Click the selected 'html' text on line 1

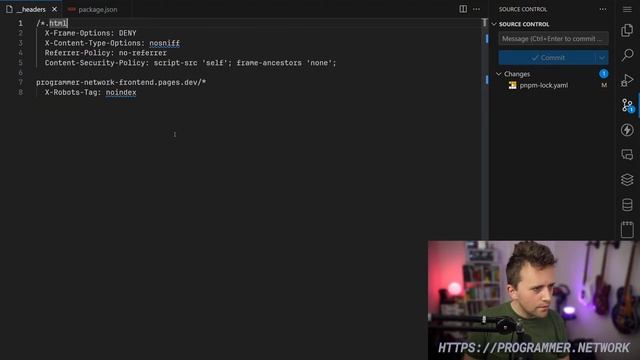[58, 23]
